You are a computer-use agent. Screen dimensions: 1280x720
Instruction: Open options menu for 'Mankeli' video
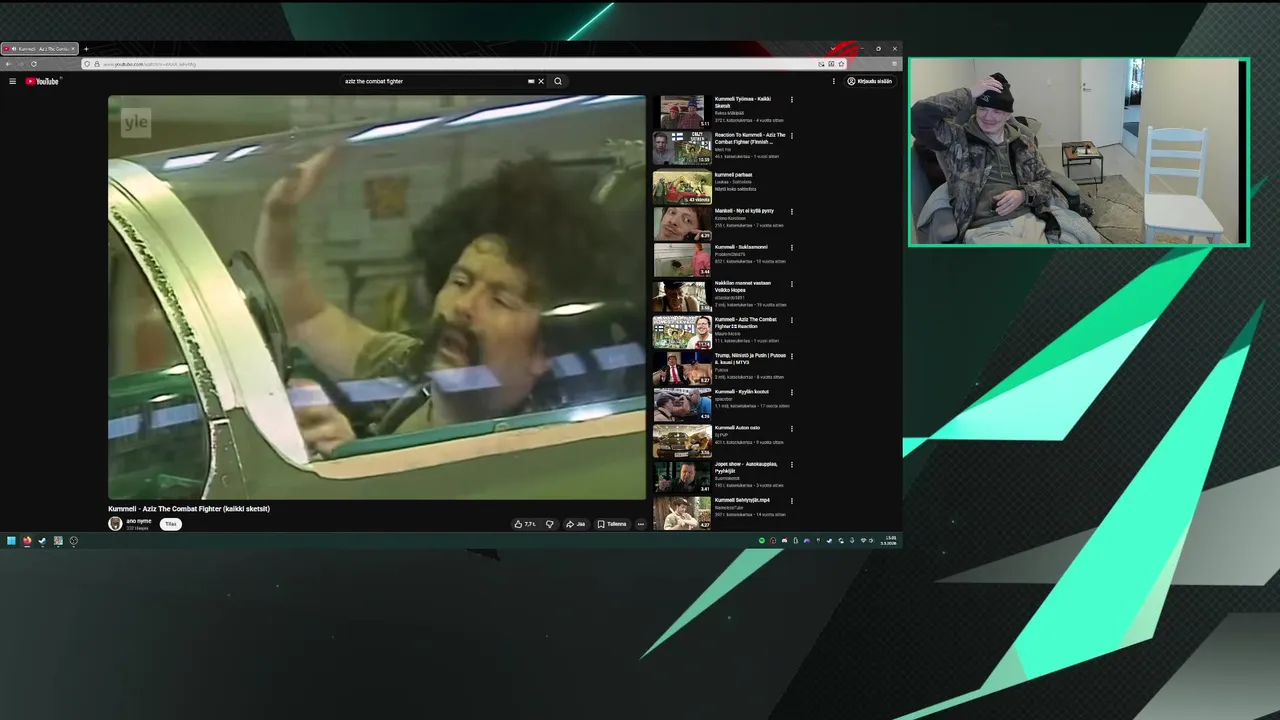[x=792, y=211]
